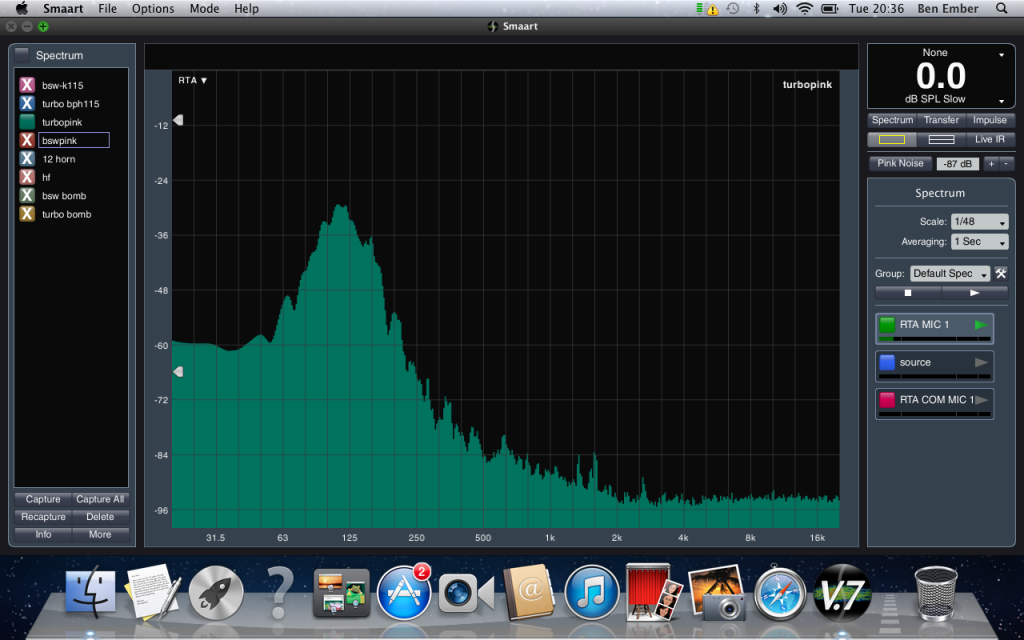Click the stop measurement square button
Screen dimensions: 1024x640
tap(908, 293)
